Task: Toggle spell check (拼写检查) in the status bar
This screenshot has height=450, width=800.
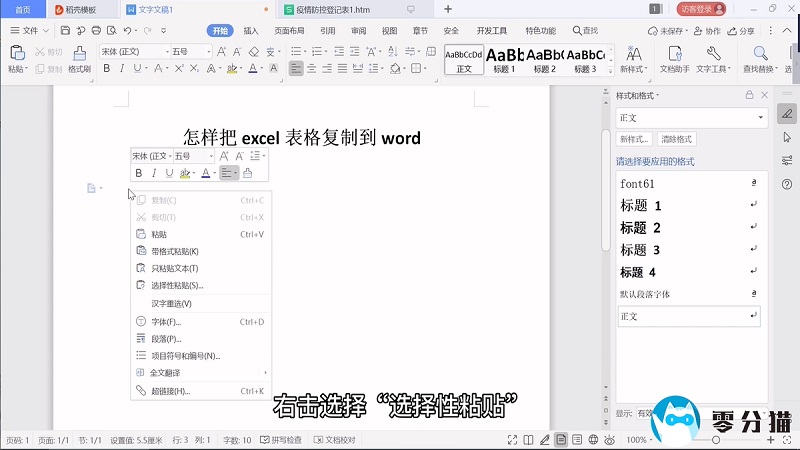Action: 284,440
